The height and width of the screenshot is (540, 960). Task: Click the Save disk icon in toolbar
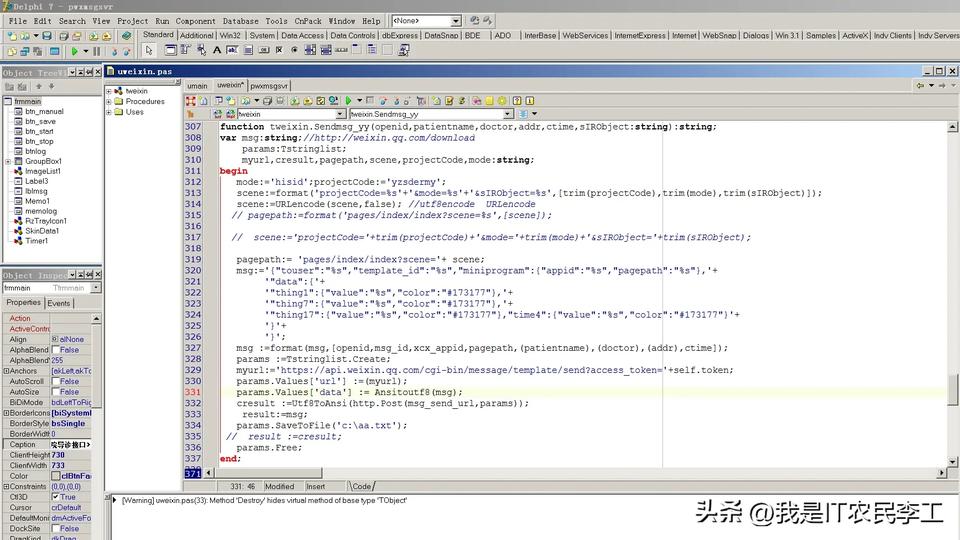47,36
